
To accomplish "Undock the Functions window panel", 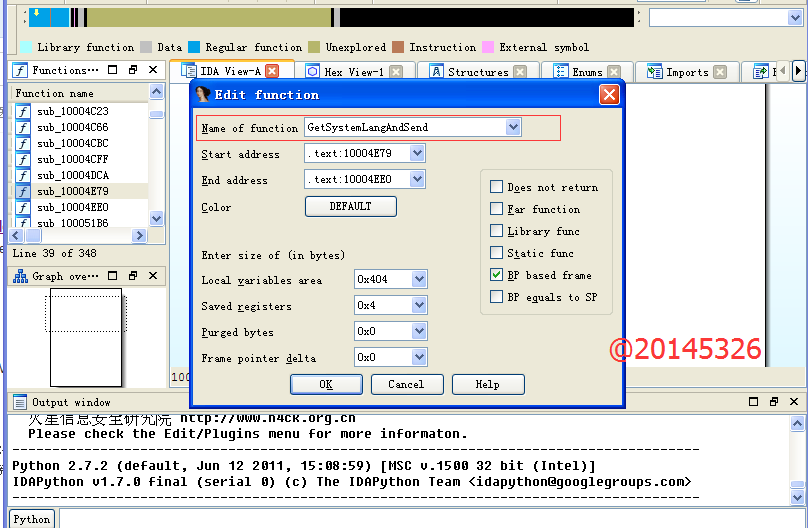I will click(133, 70).
